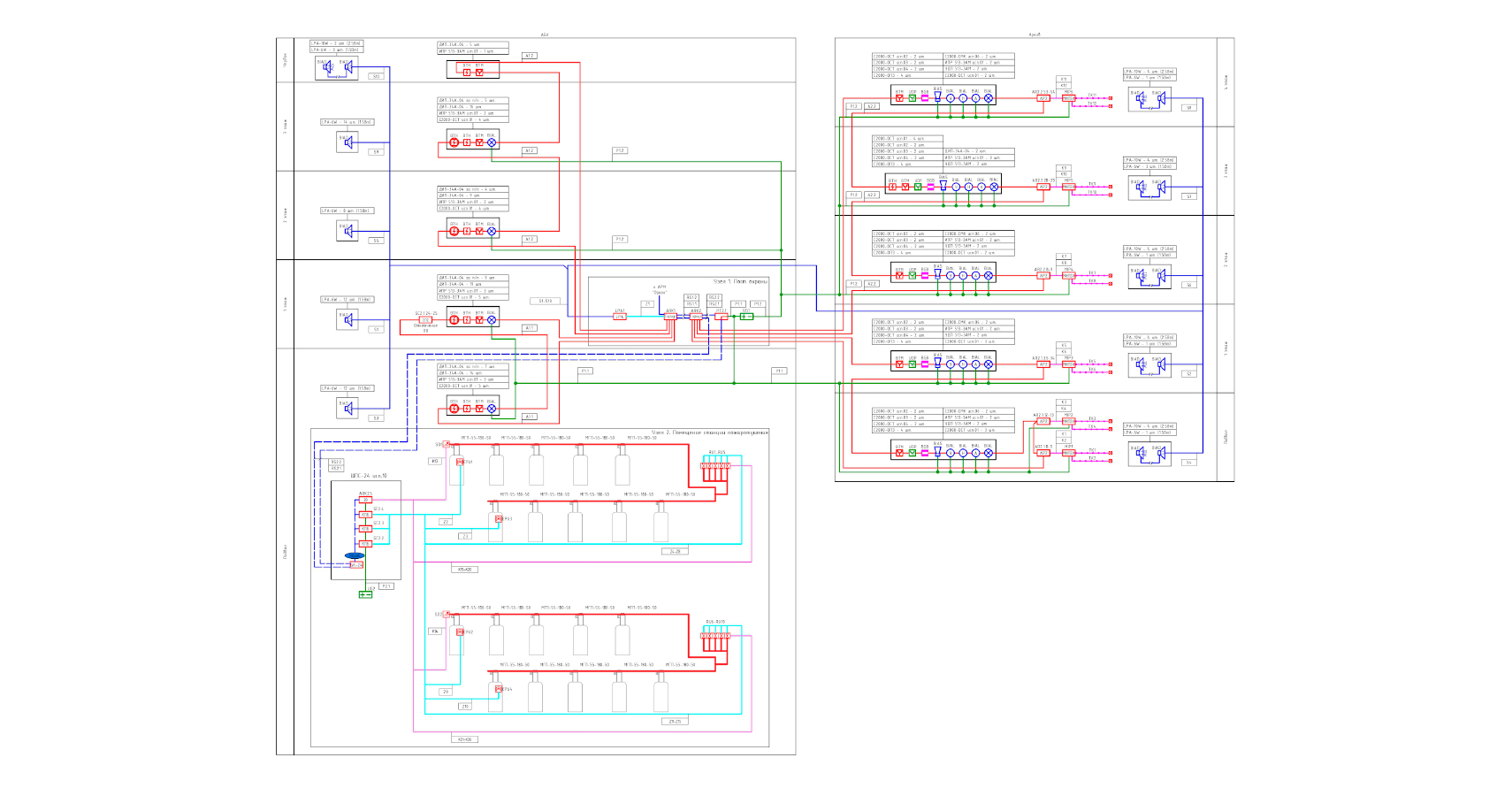This screenshot has width=1512, height=796.
Task: Click the Z9 cable label
Action: click(x=446, y=692)
